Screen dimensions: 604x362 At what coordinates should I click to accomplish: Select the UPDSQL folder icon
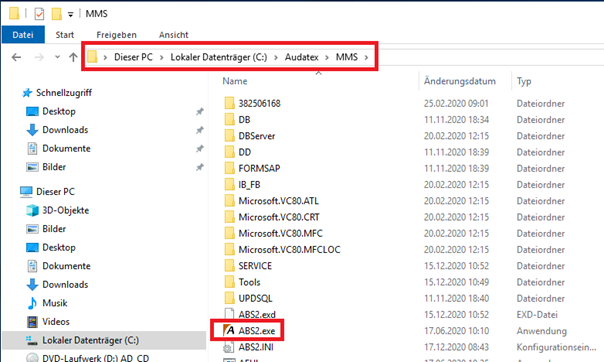229,298
